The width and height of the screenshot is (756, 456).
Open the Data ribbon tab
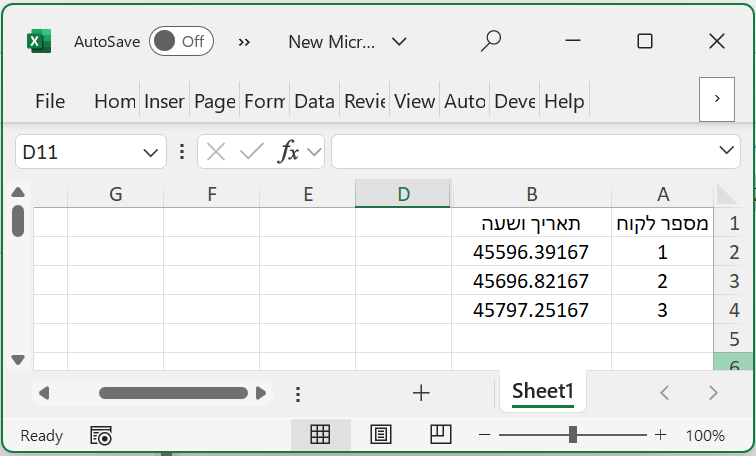tap(314, 101)
